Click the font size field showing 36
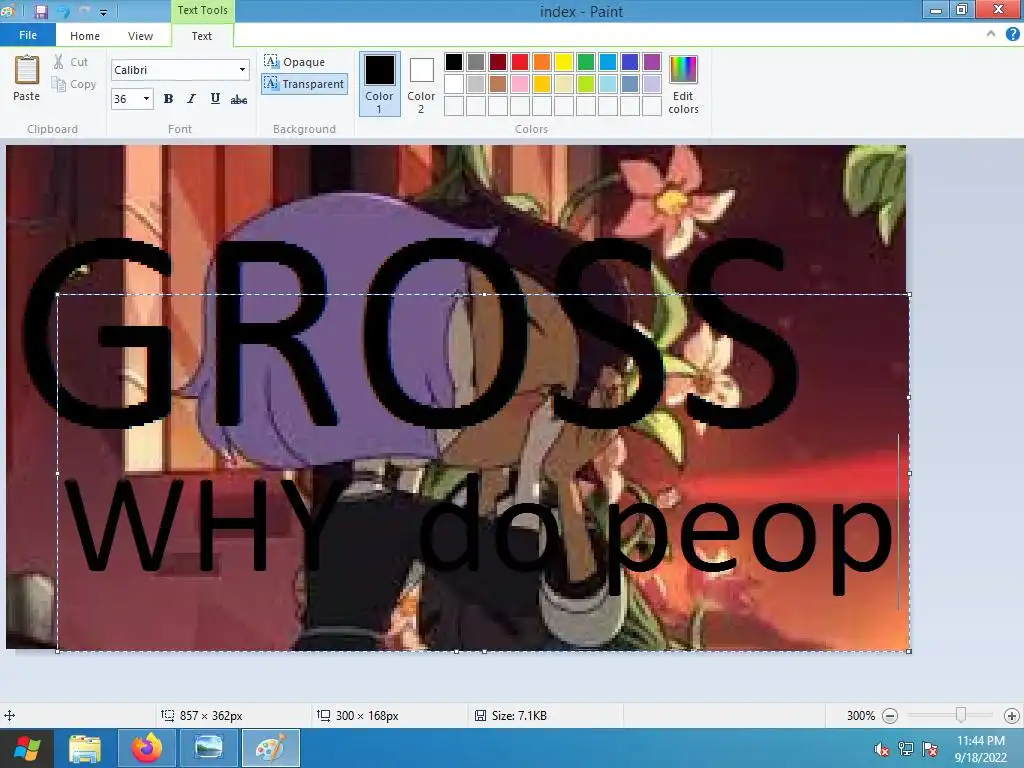The height and width of the screenshot is (768, 1024). [126, 99]
